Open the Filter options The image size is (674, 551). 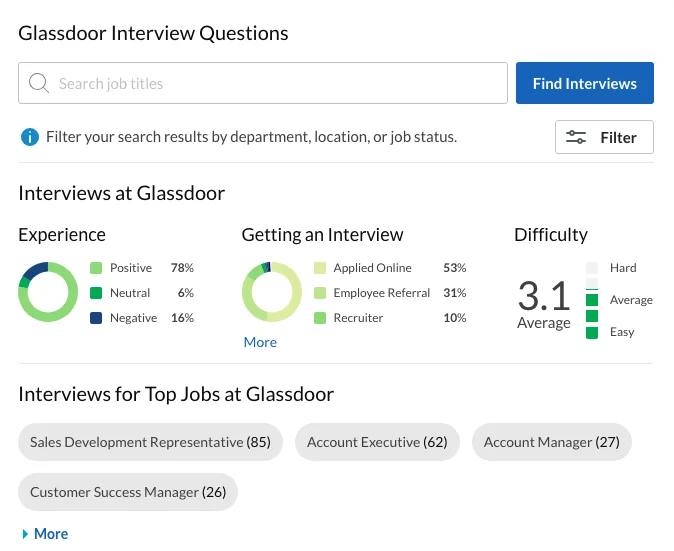point(604,137)
